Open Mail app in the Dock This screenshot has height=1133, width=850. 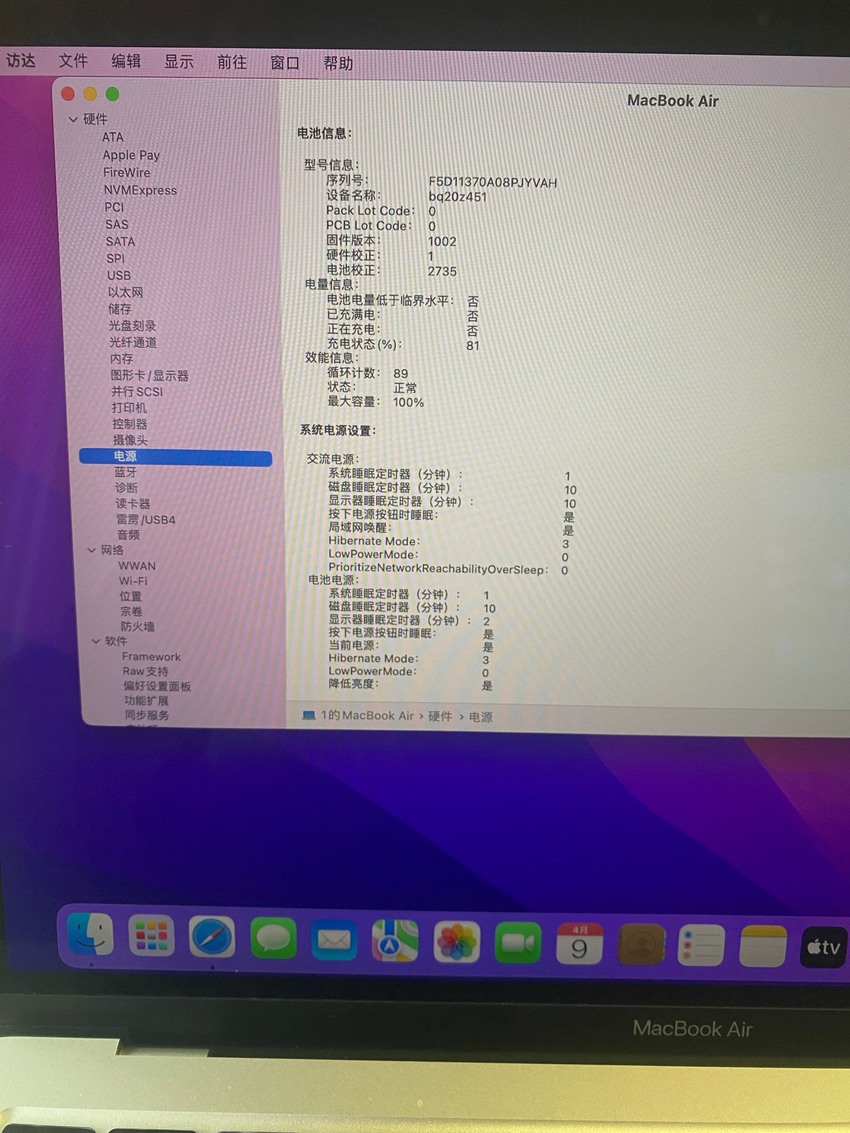pos(334,940)
